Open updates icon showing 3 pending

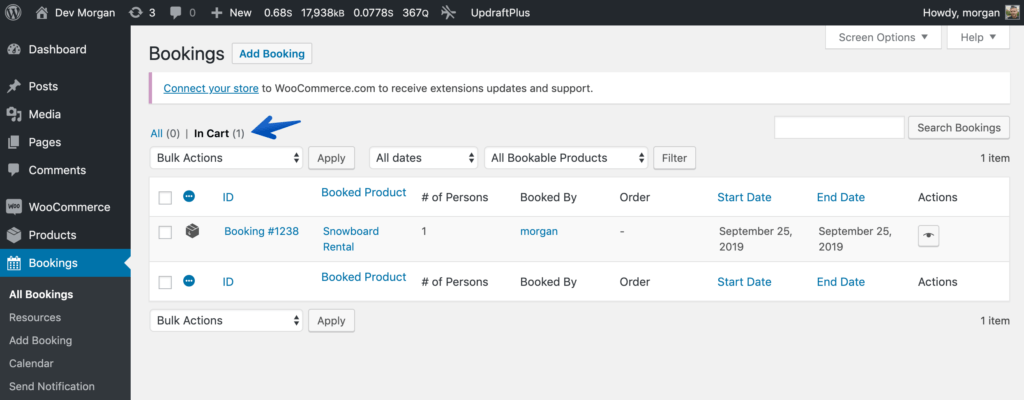(x=142, y=12)
